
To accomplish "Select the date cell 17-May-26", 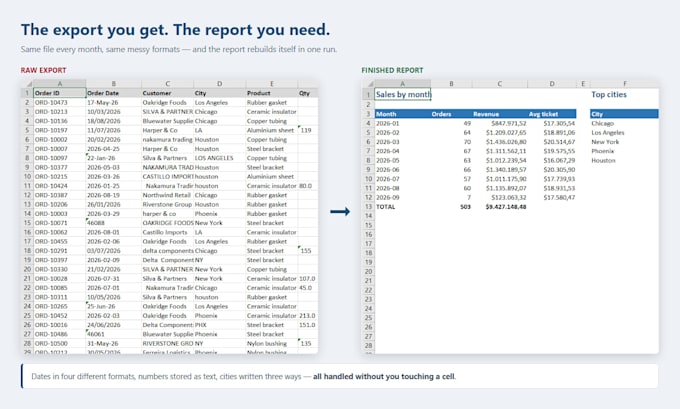I will click(x=114, y=102).
